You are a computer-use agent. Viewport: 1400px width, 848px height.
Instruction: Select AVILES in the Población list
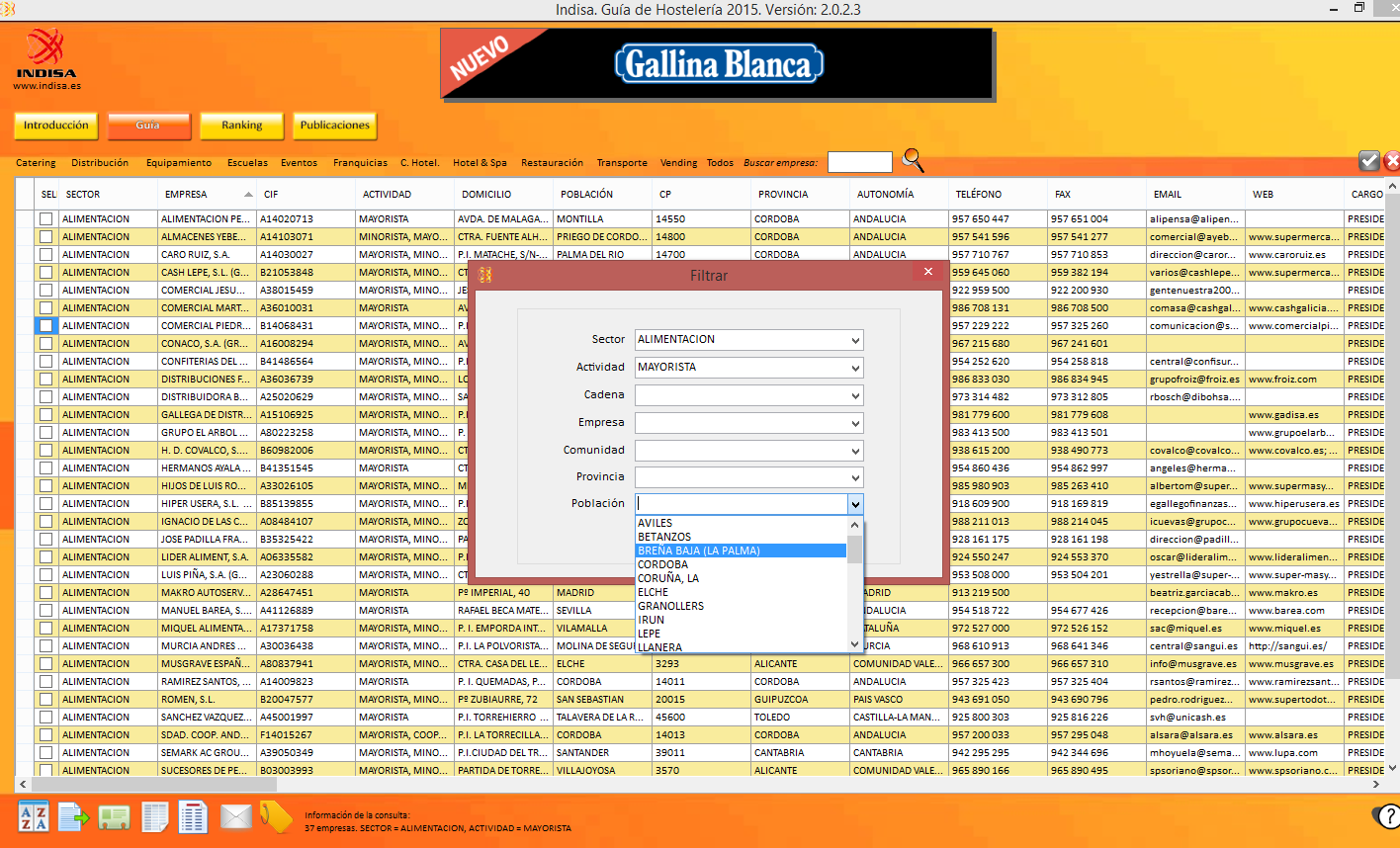point(741,523)
